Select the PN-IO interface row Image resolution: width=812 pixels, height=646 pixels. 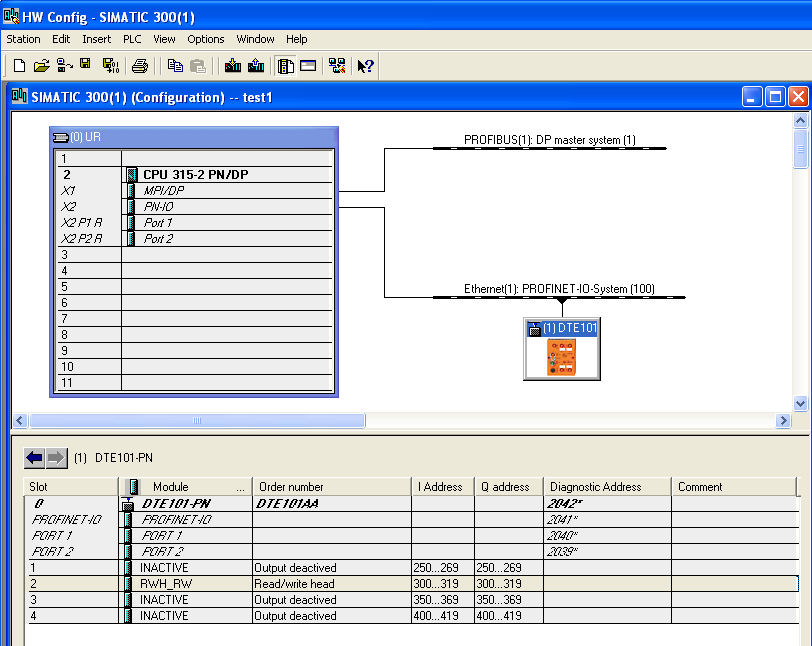click(x=195, y=207)
